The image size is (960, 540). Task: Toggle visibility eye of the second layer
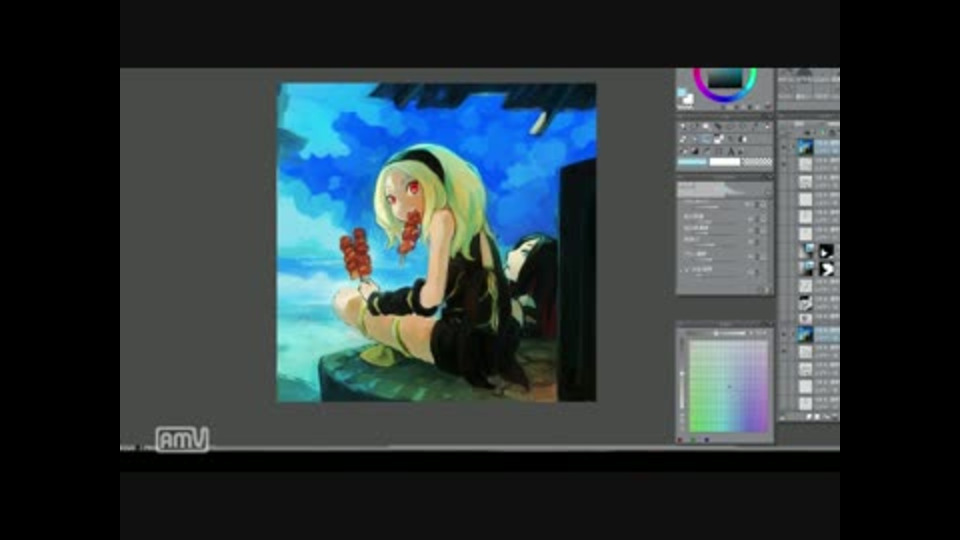click(x=784, y=163)
